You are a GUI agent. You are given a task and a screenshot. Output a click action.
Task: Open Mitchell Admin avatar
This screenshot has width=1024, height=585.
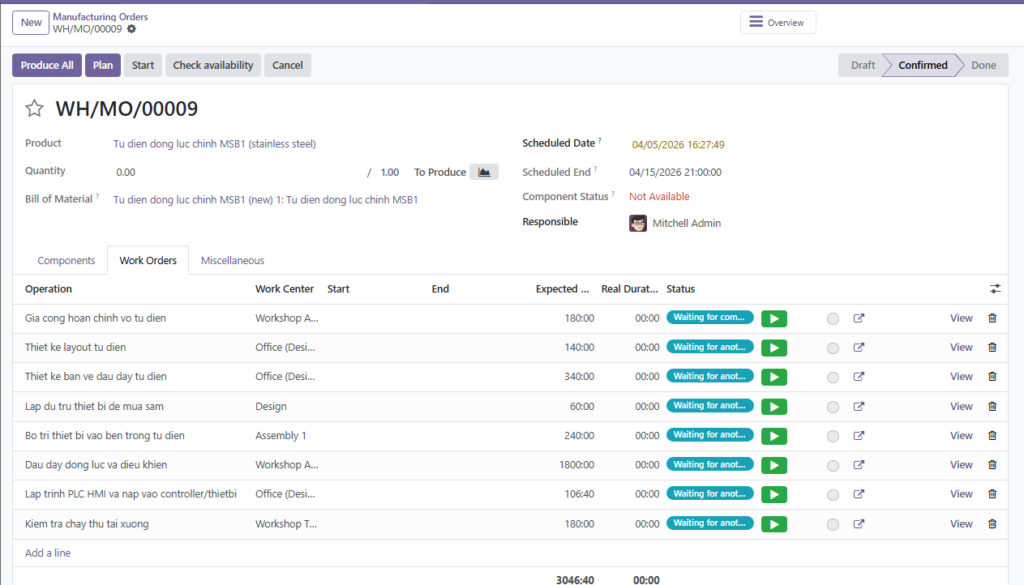coord(638,223)
